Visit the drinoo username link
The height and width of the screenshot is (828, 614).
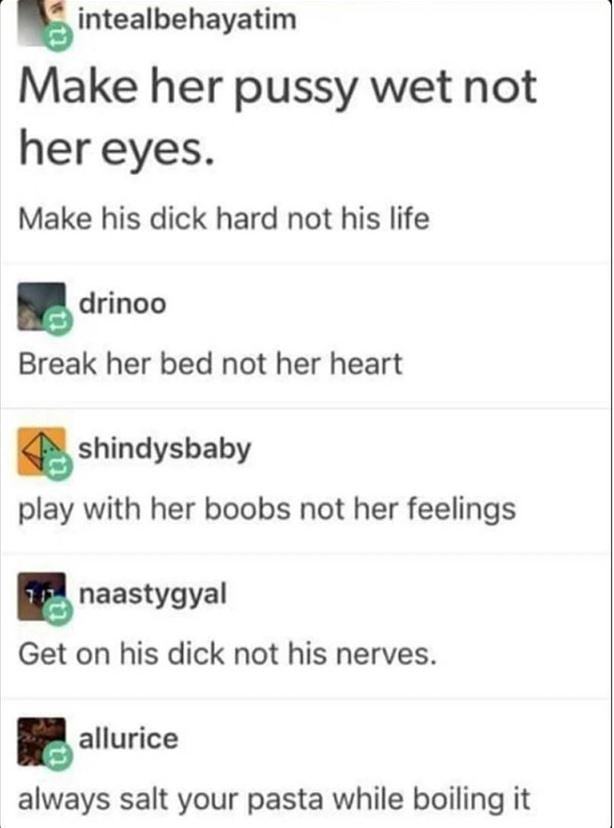[122, 304]
